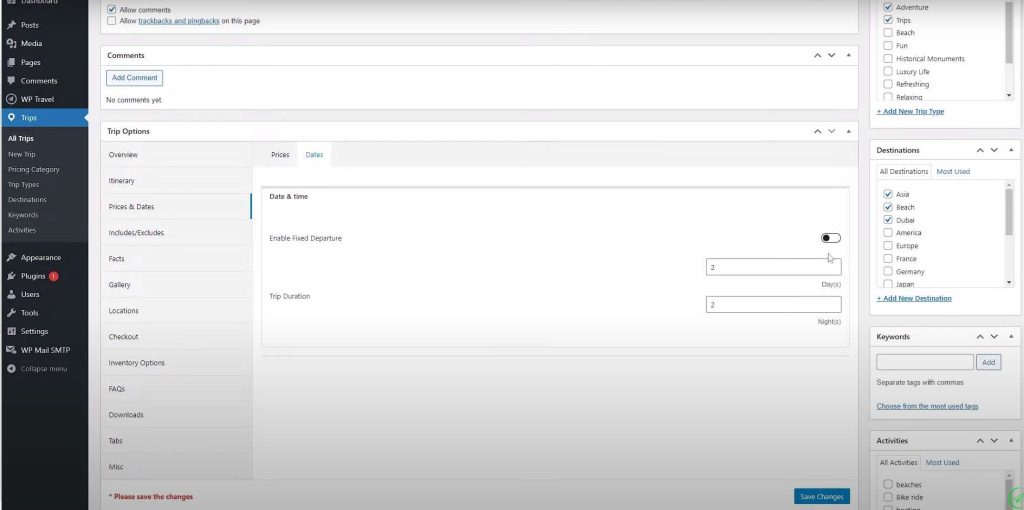Screen dimensions: 1024x510
Task: Click the WP Mail SMTP envelope icon
Action: [11, 350]
